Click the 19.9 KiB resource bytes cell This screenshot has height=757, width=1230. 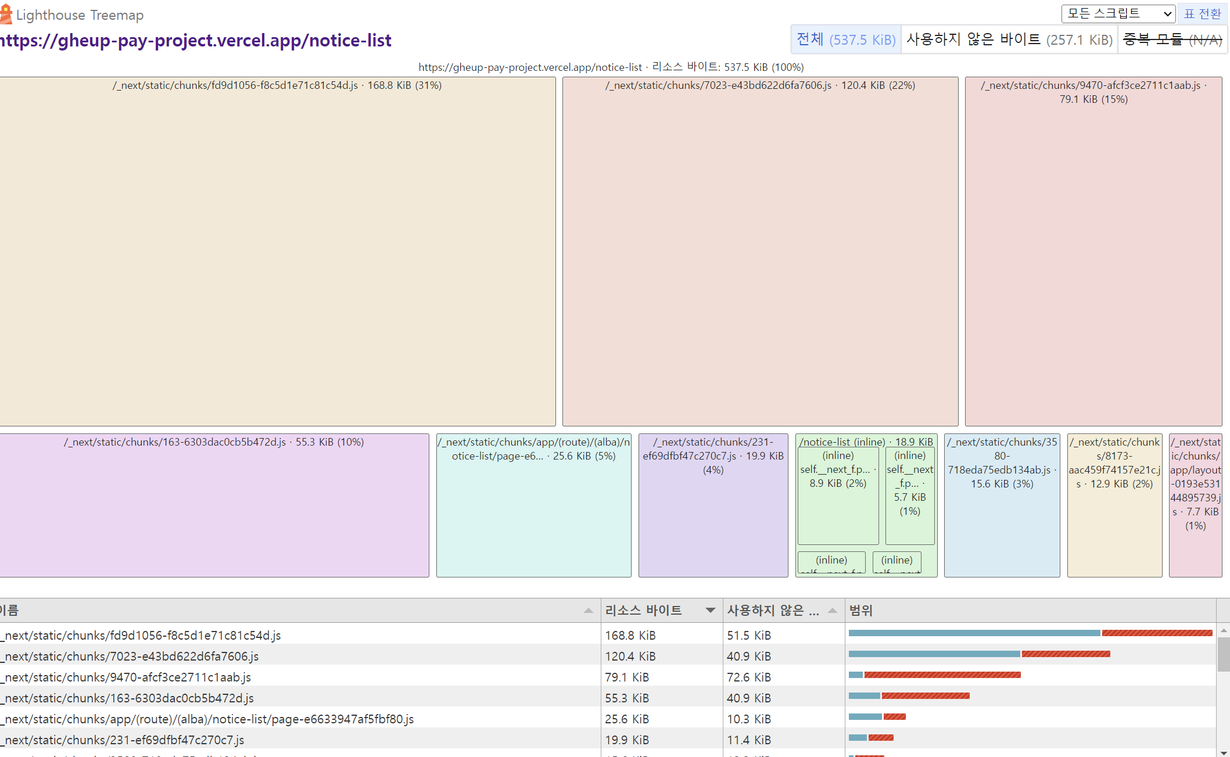(662, 740)
